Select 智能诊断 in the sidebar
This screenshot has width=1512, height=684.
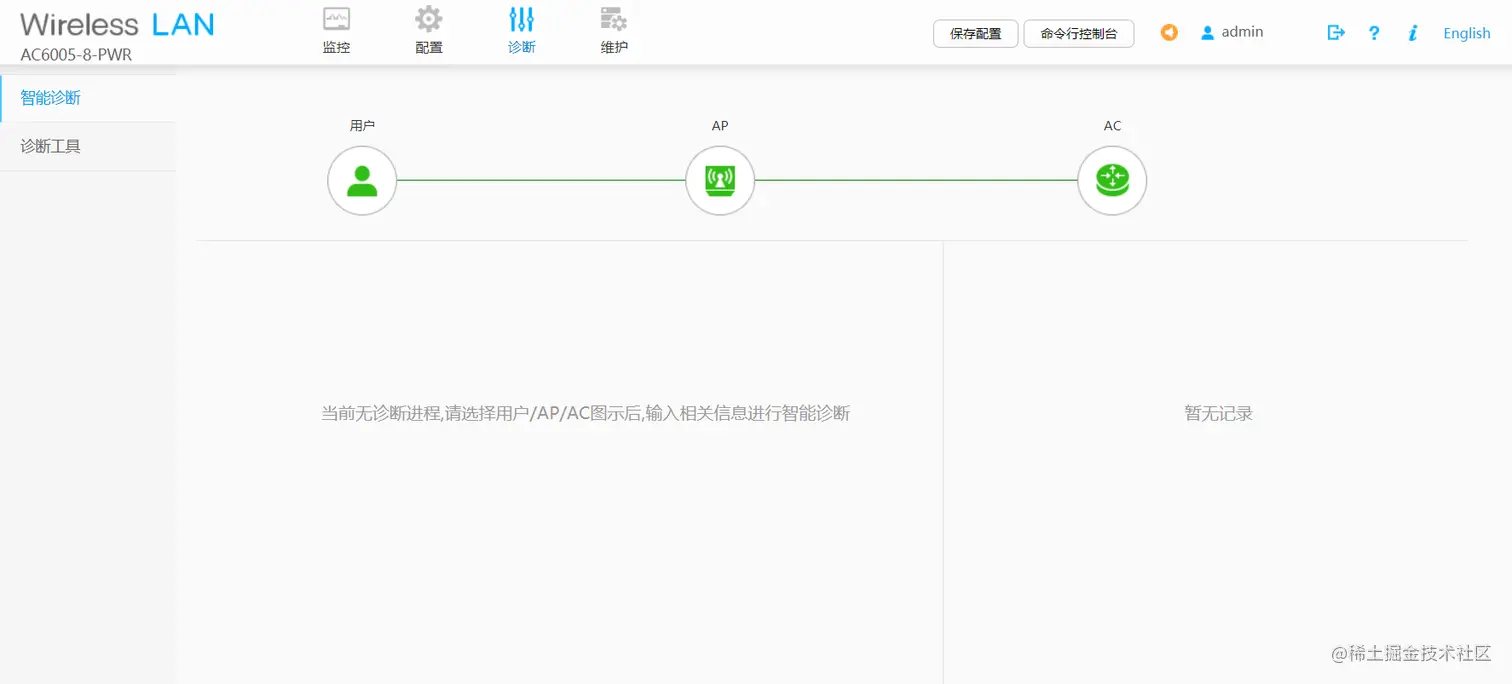[x=50, y=97]
